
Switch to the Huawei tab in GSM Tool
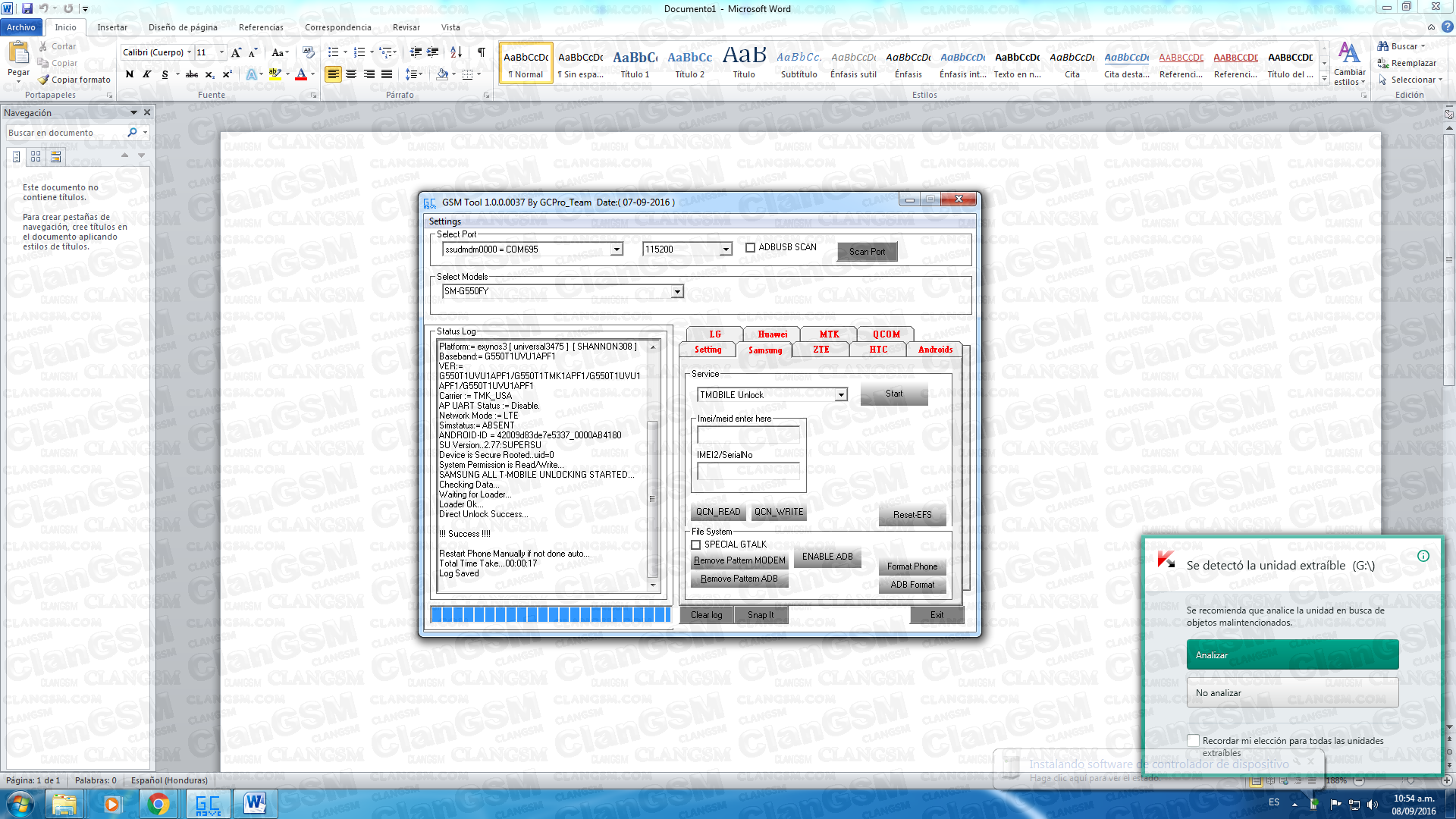(772, 334)
